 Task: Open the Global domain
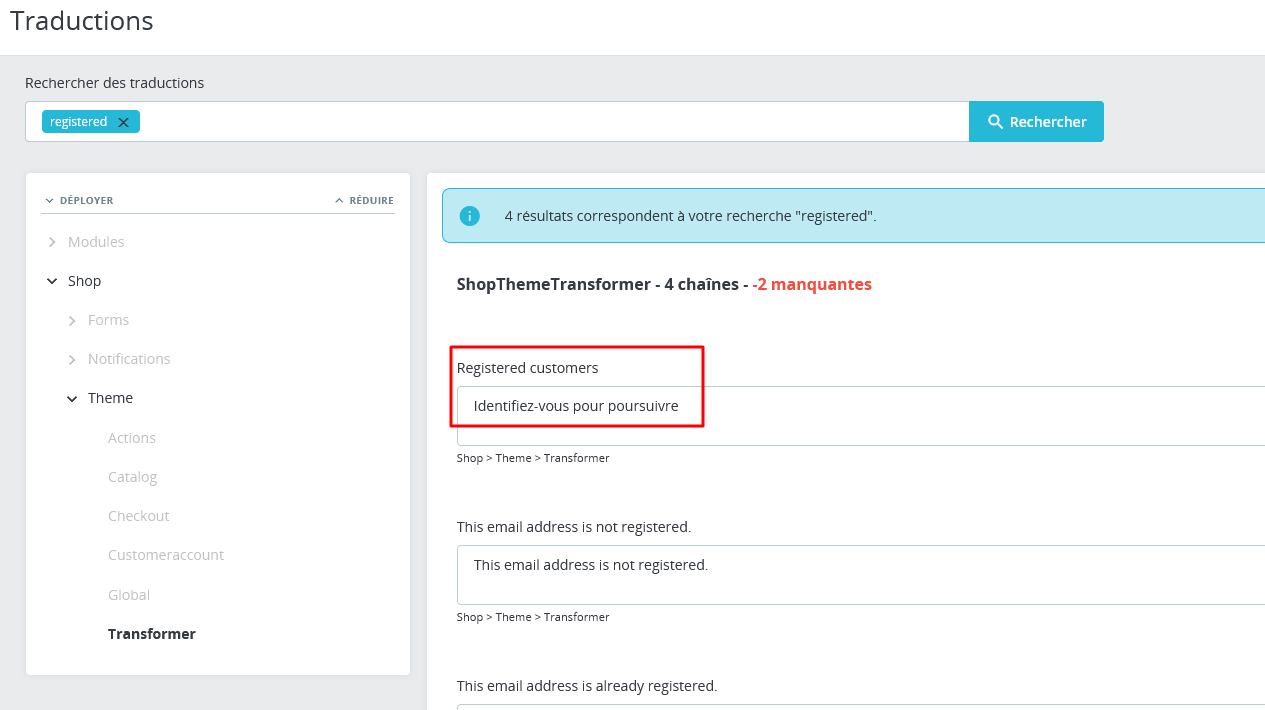[129, 595]
